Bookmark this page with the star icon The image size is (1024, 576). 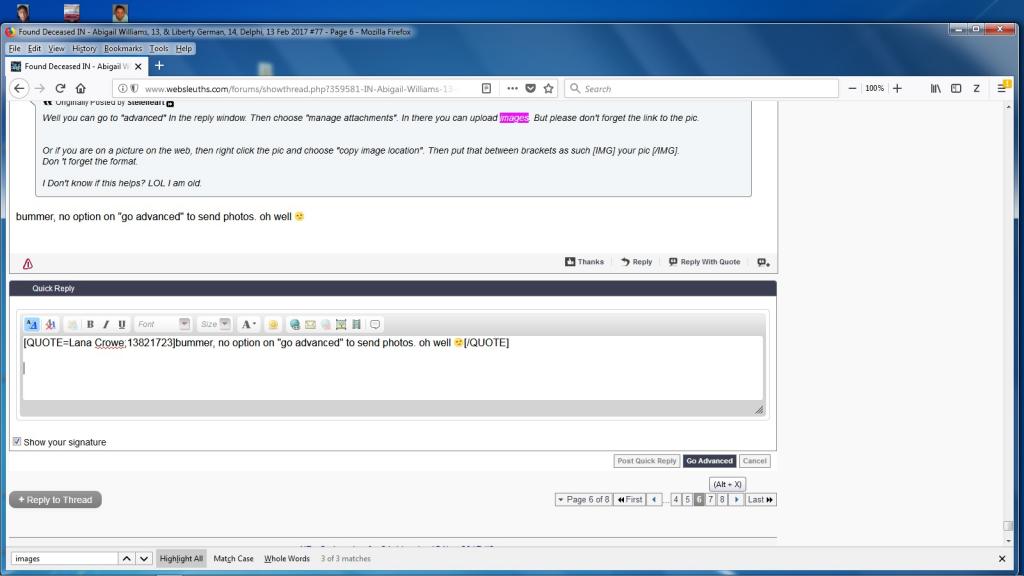coord(549,88)
